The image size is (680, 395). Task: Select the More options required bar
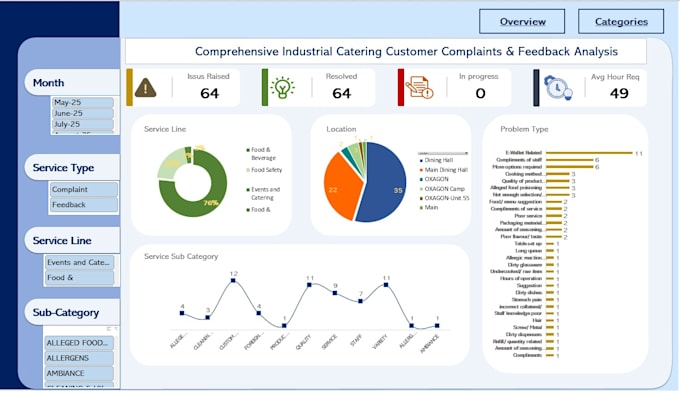[x=569, y=166]
